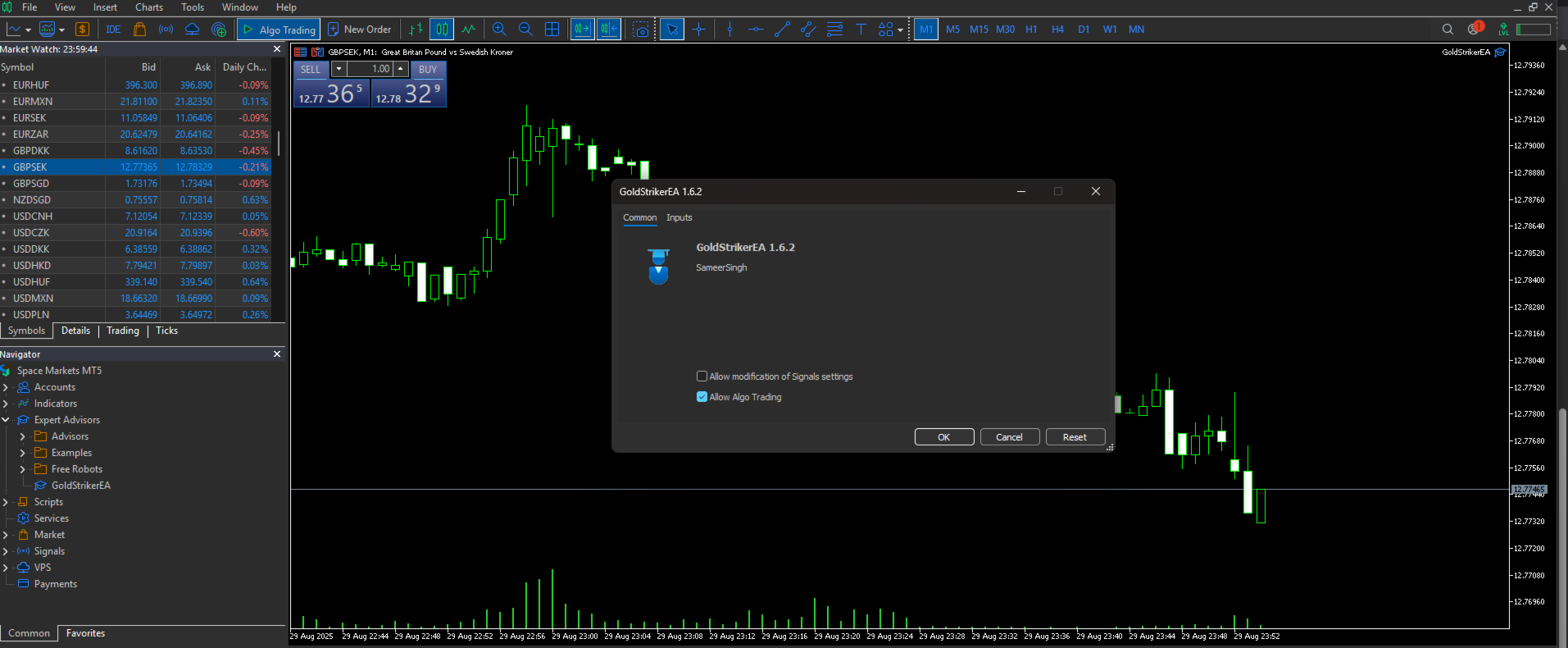This screenshot has width=1568, height=648.
Task: Click the LVL price level icon
Action: pyautogui.click(x=1503, y=30)
